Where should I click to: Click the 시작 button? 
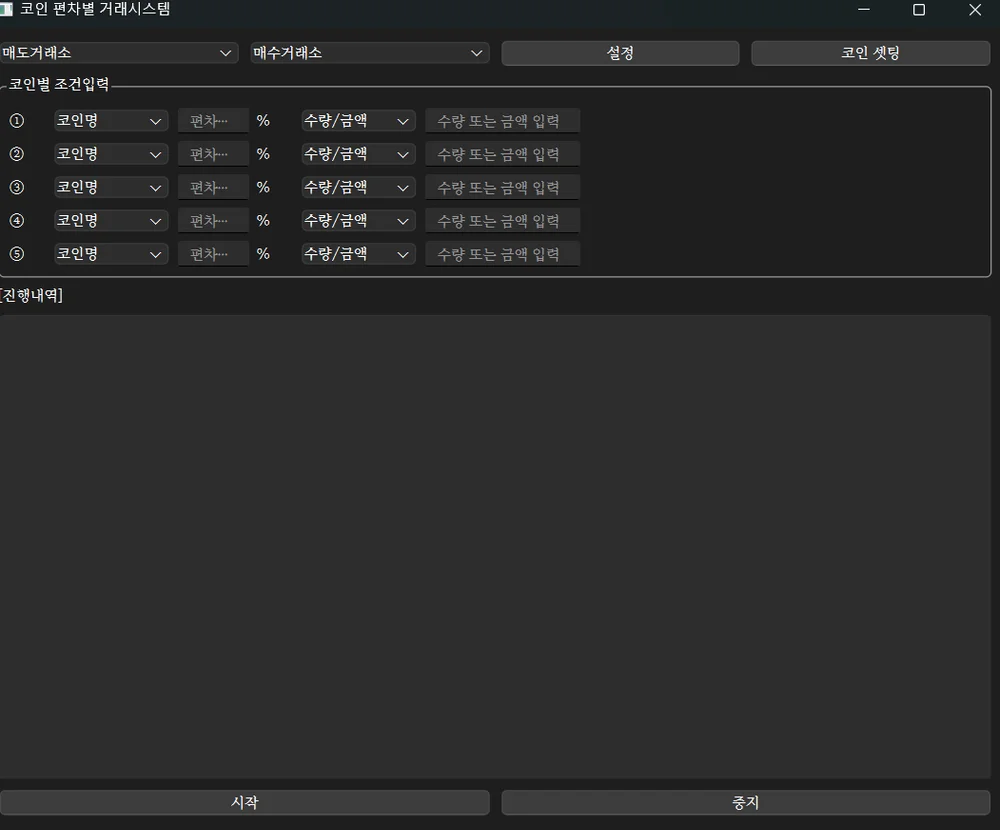[x=245, y=803]
